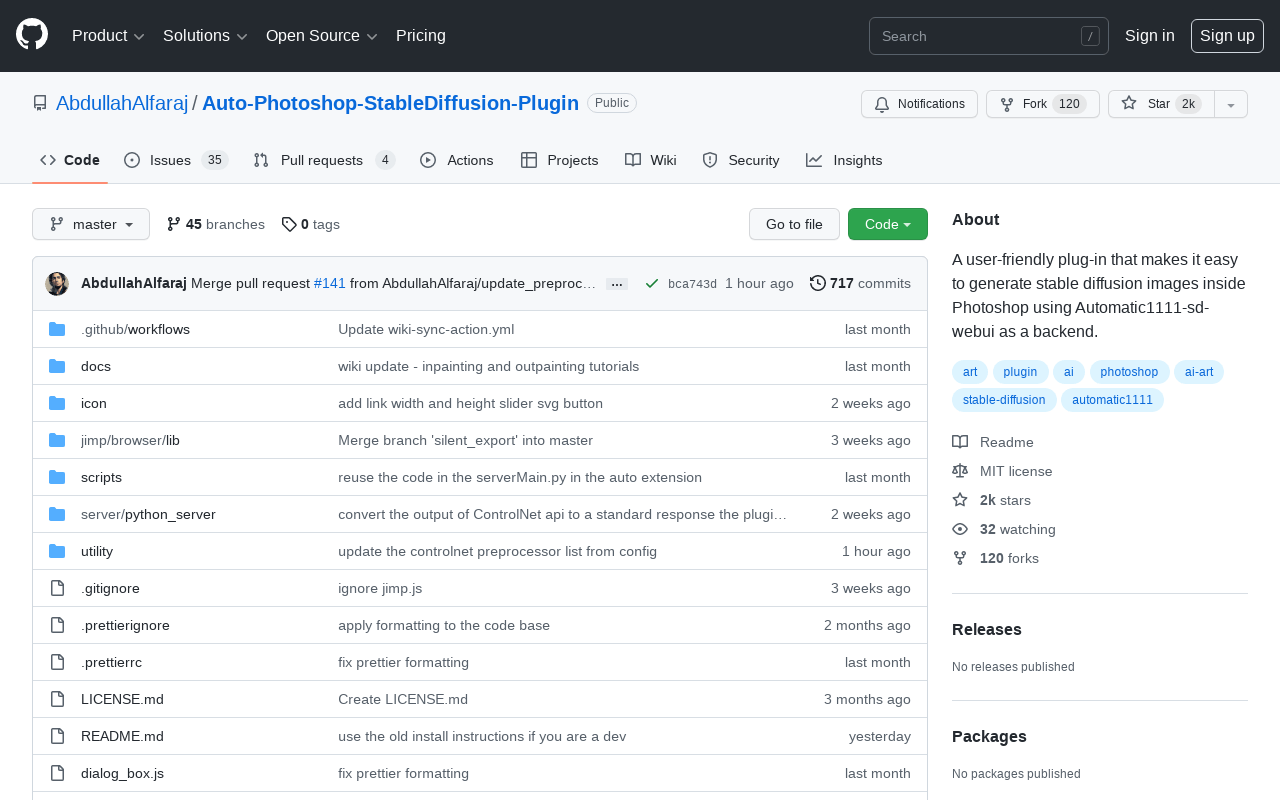Open commit 'ignore jimp.js' message
Viewport: 1280px width, 800px height.
point(380,588)
